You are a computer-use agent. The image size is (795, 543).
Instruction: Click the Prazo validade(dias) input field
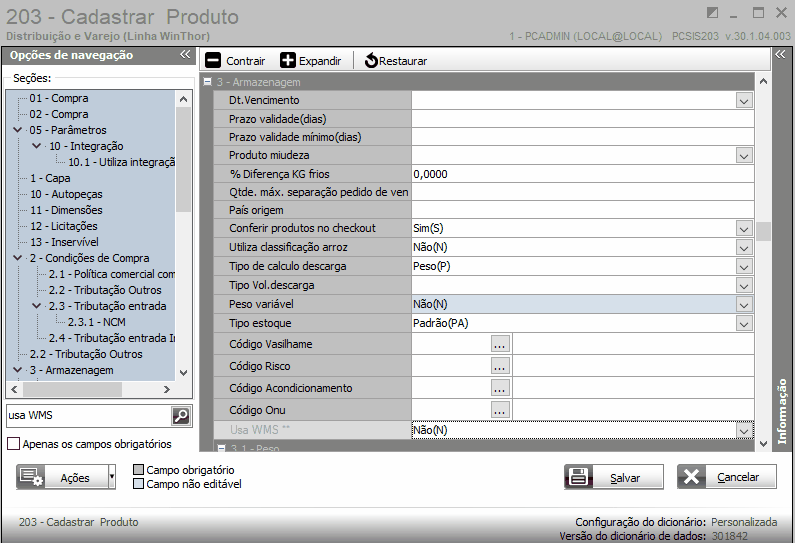pyautogui.click(x=583, y=119)
